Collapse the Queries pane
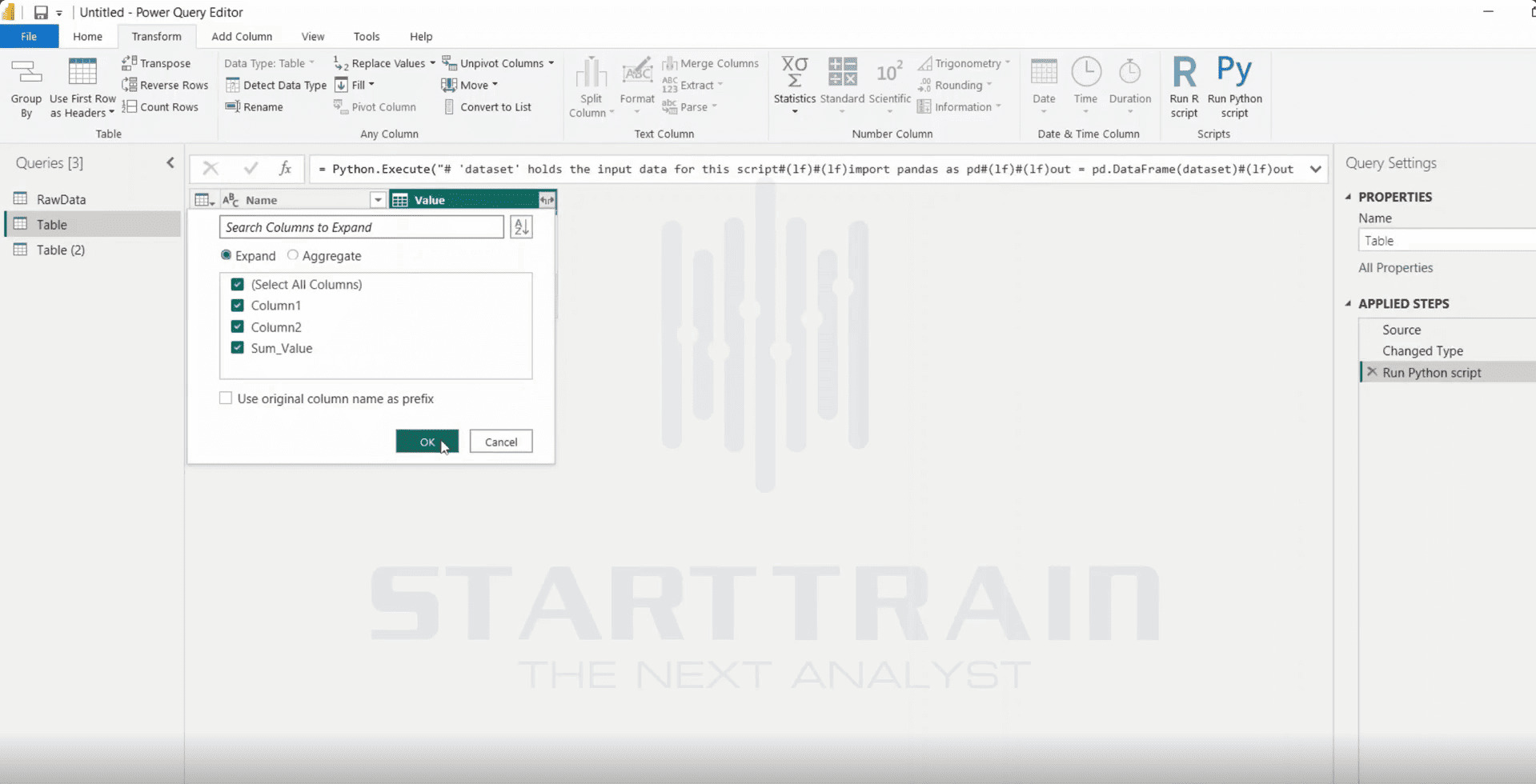The height and width of the screenshot is (784, 1536). pyautogui.click(x=170, y=162)
